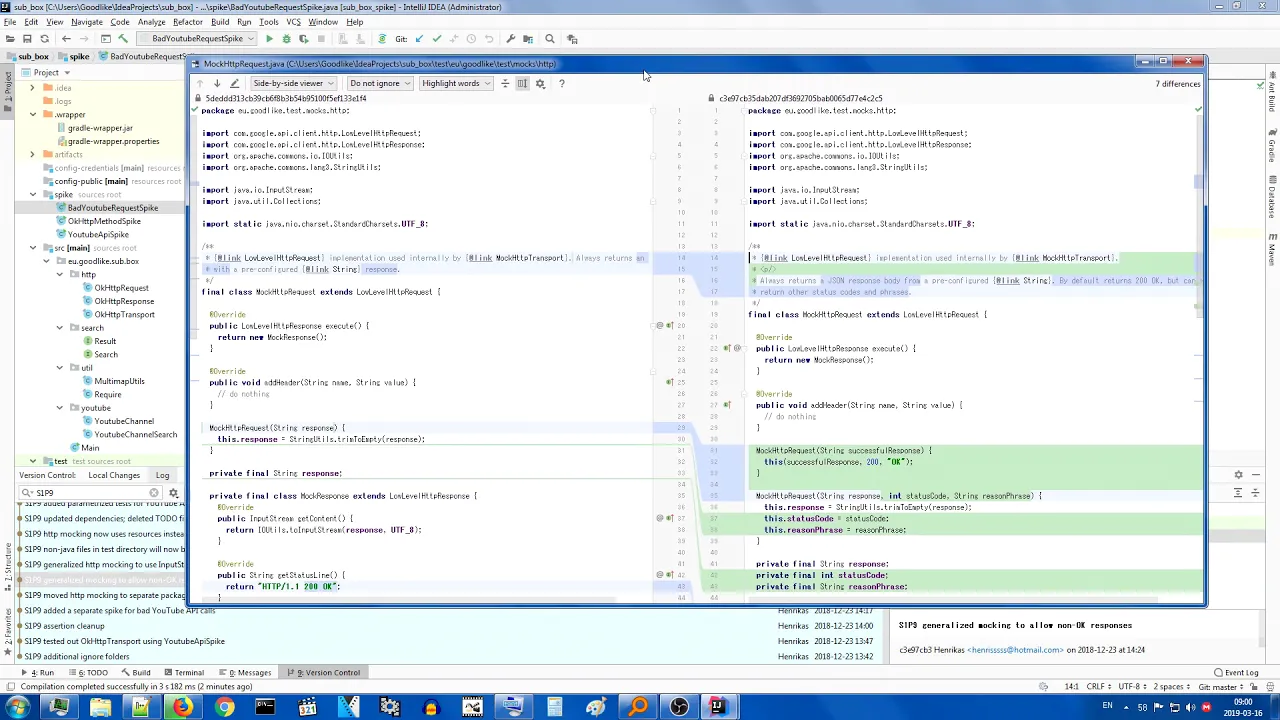1280x720 pixels.
Task: Open the Analyze menu
Action: (151, 22)
